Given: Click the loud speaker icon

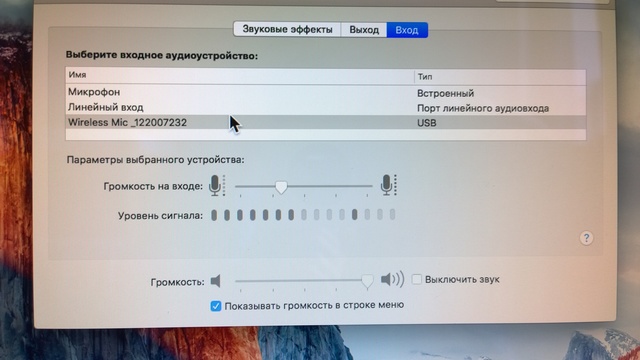Looking at the screenshot, I should click(392, 280).
